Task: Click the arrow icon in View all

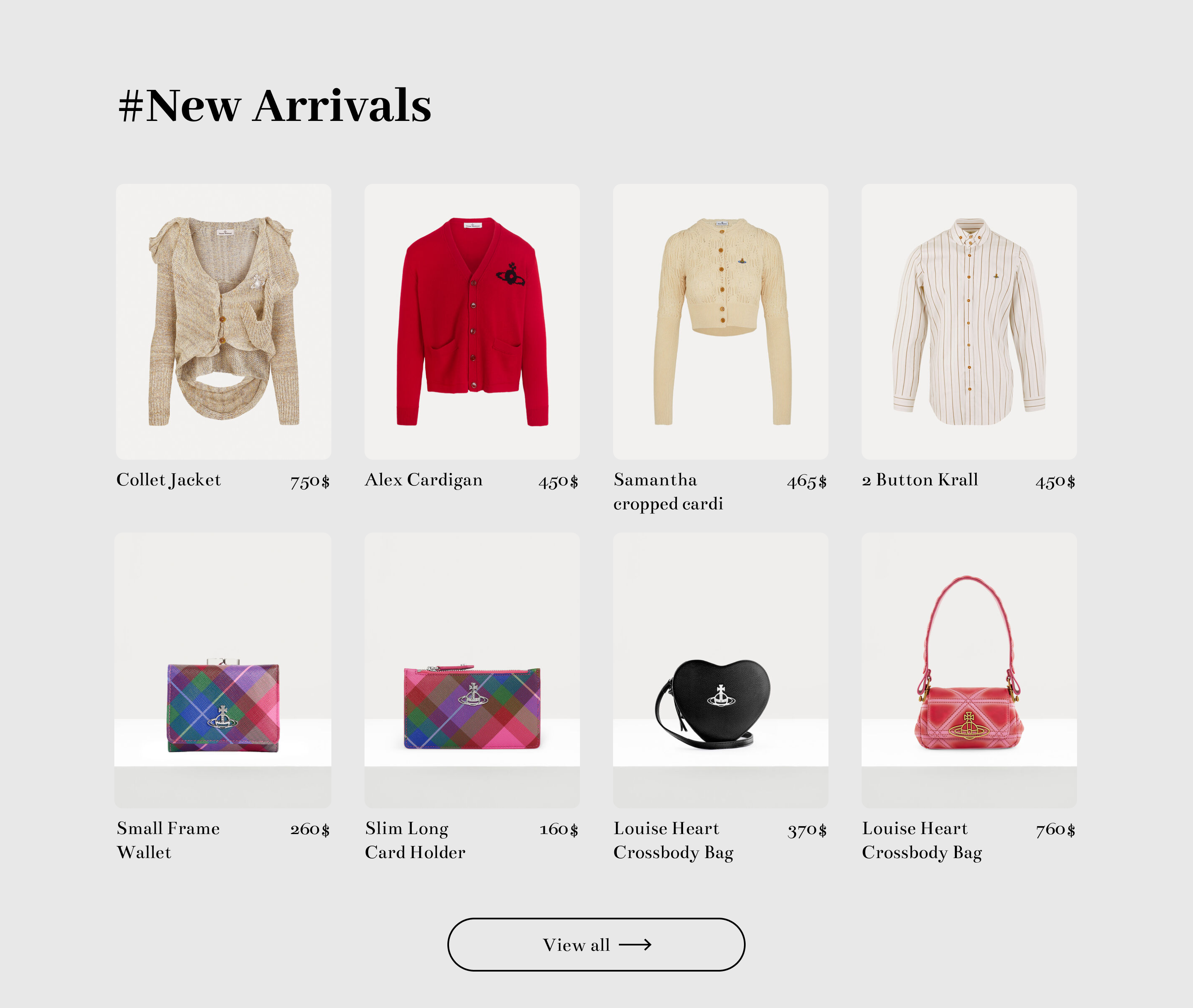Action: tap(635, 945)
